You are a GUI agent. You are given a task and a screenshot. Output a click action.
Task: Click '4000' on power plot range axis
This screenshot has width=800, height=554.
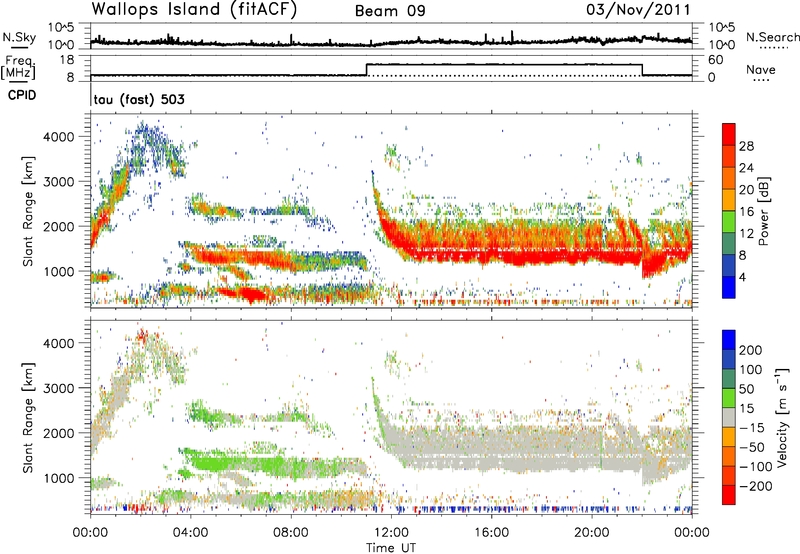pyautogui.click(x=59, y=137)
